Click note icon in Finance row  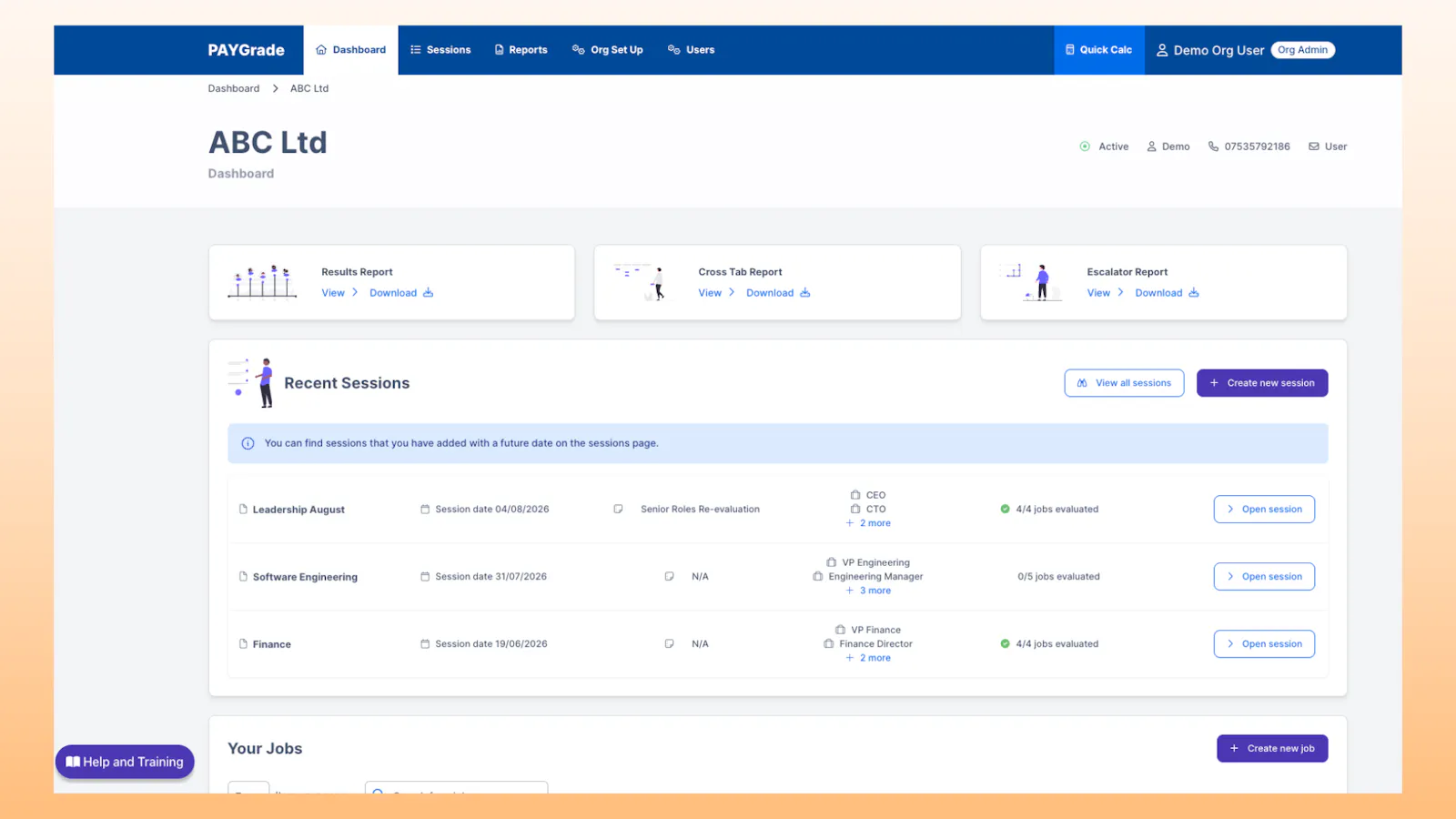click(x=669, y=644)
